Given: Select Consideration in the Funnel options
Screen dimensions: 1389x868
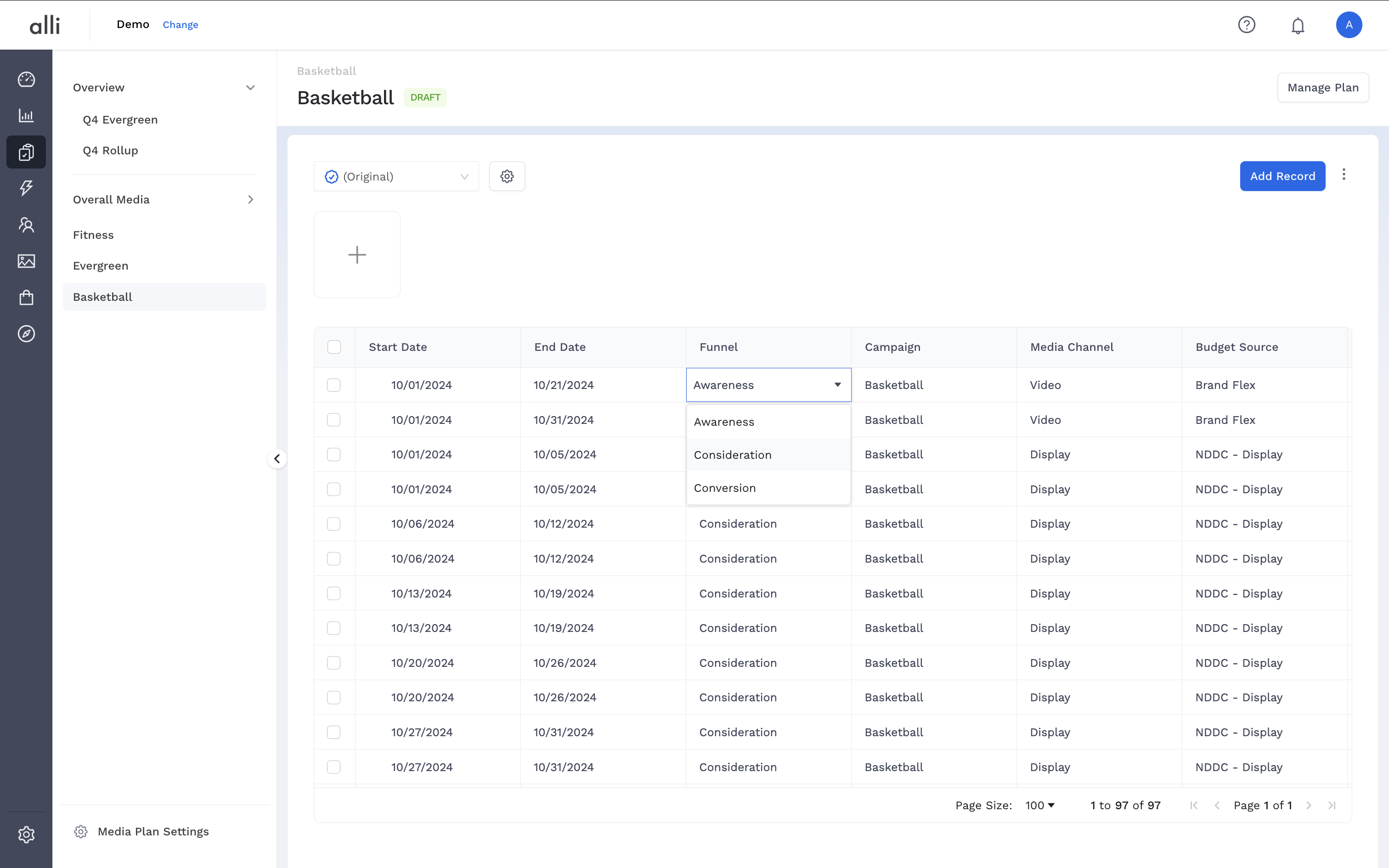Looking at the screenshot, I should (732, 455).
